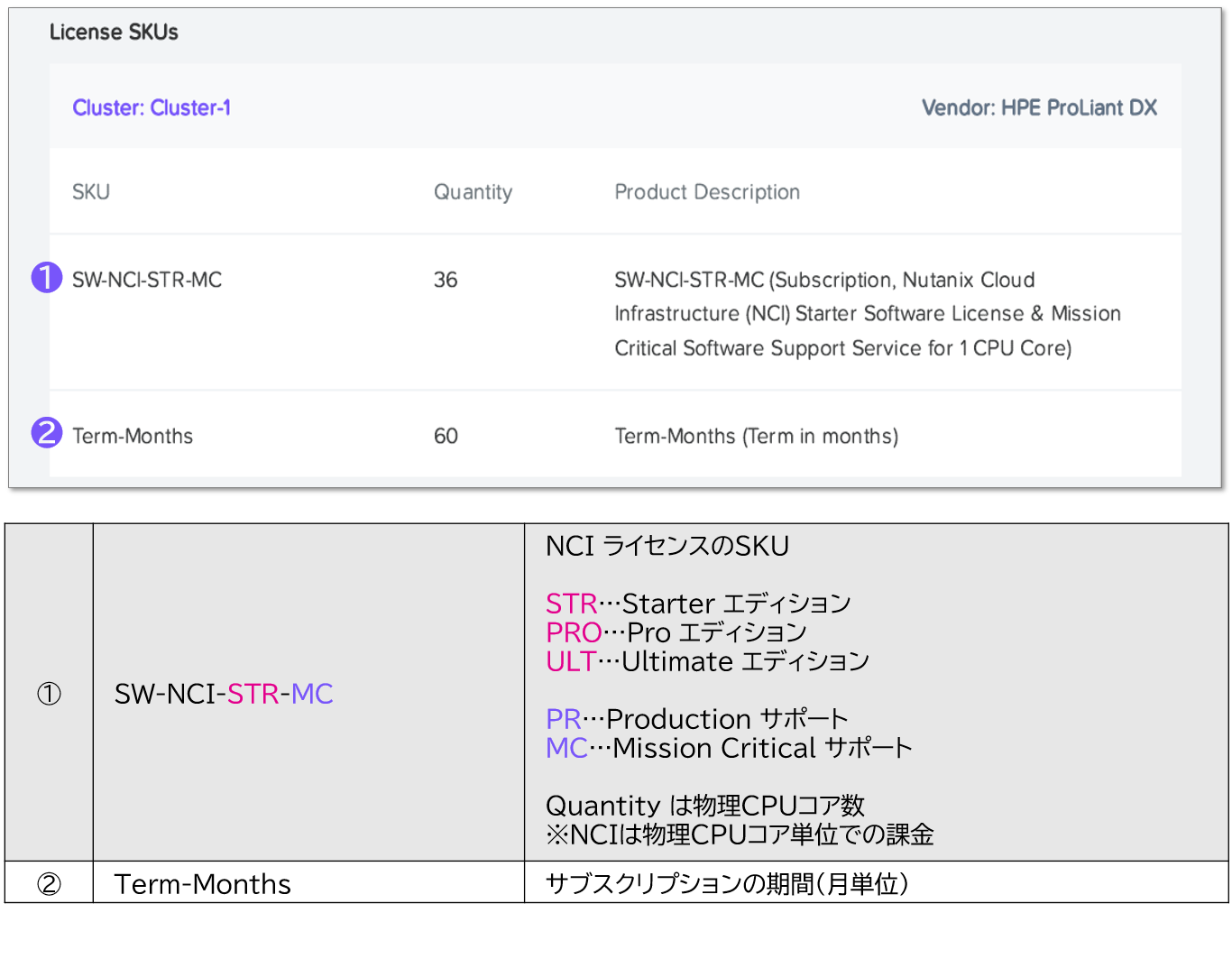Viewport: 1232px width, 959px height.
Task: Click the 'PRO…Pro エディション' line
Action: coord(676,632)
